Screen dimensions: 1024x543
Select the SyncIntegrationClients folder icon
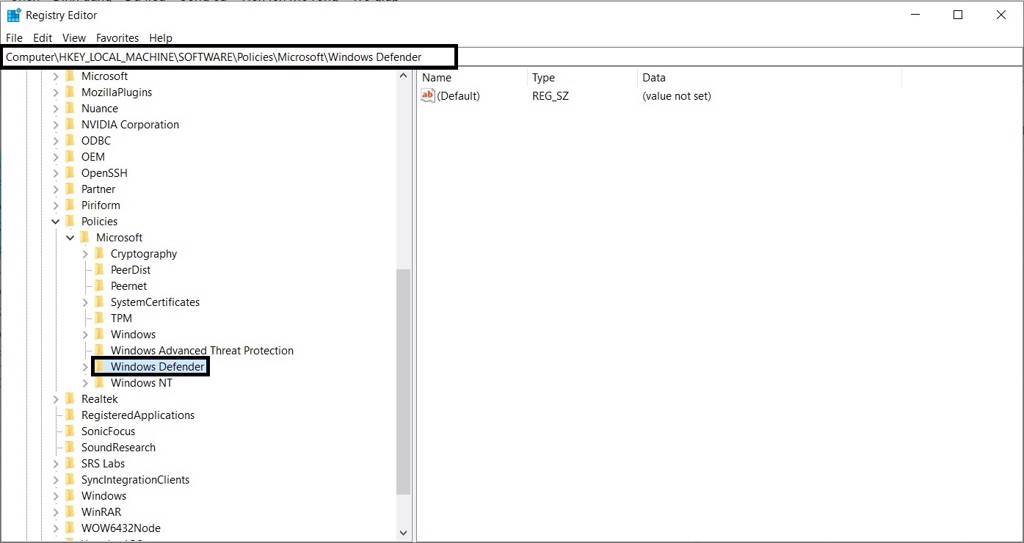71,480
